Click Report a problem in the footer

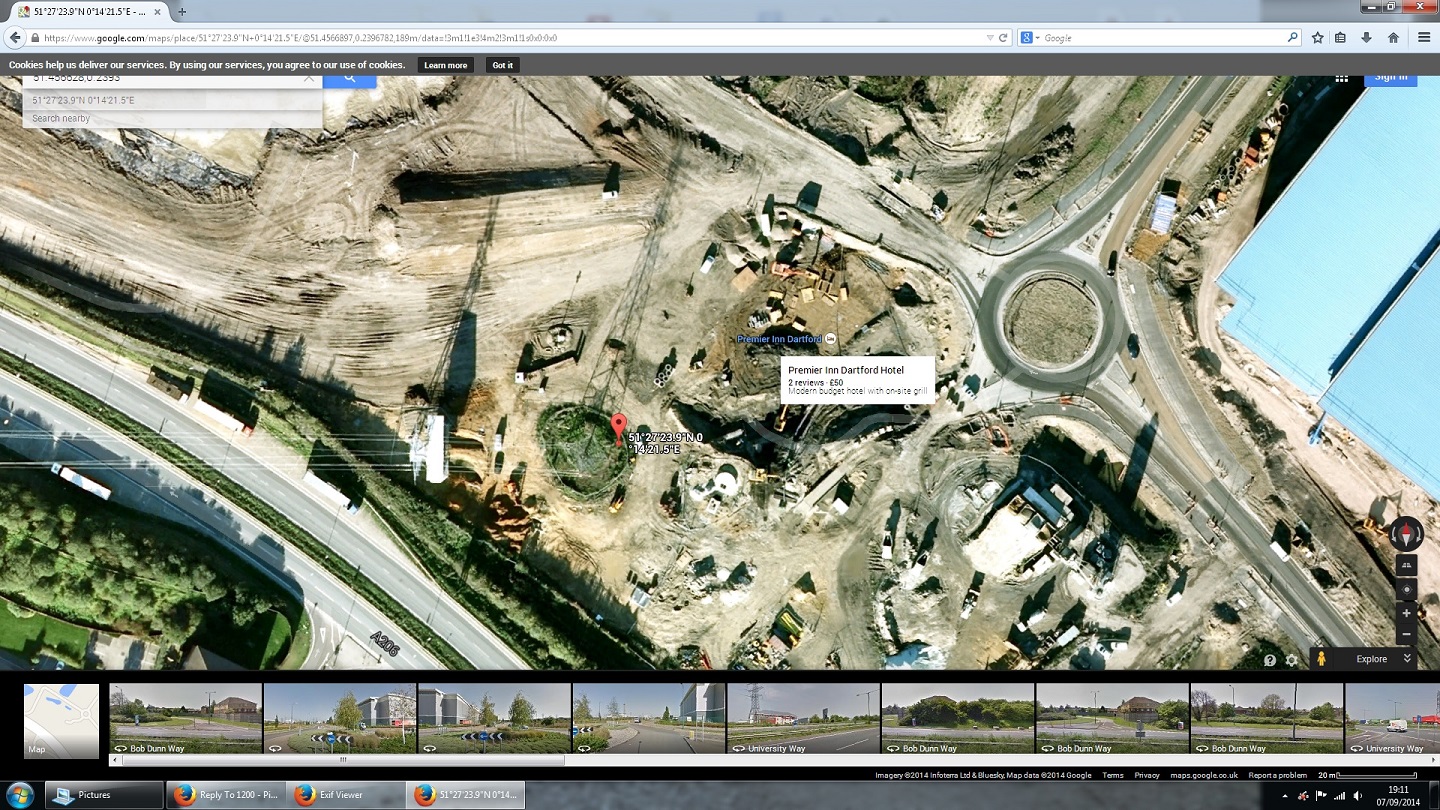coord(1277,775)
